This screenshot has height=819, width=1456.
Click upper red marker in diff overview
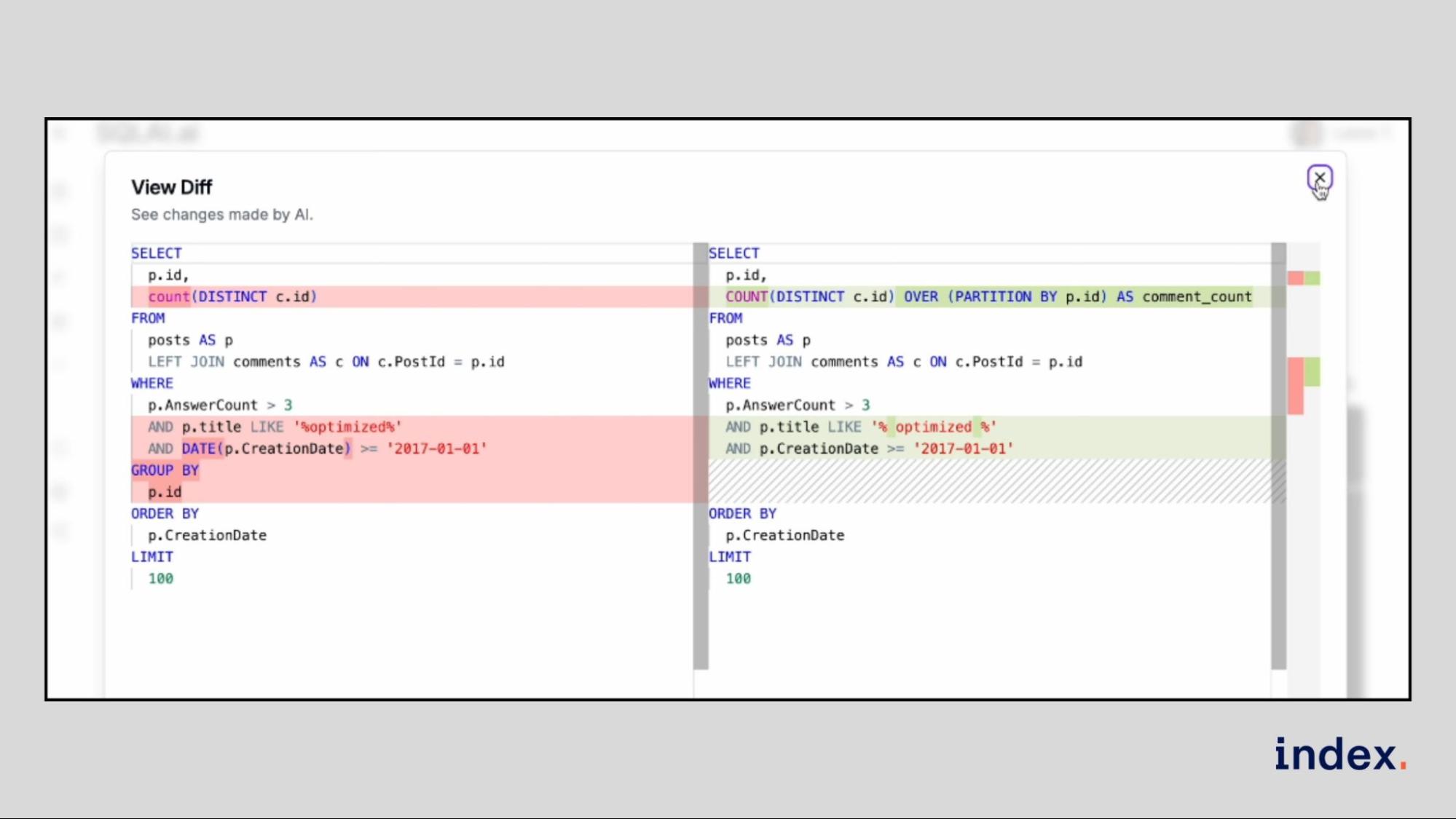[x=1295, y=278]
